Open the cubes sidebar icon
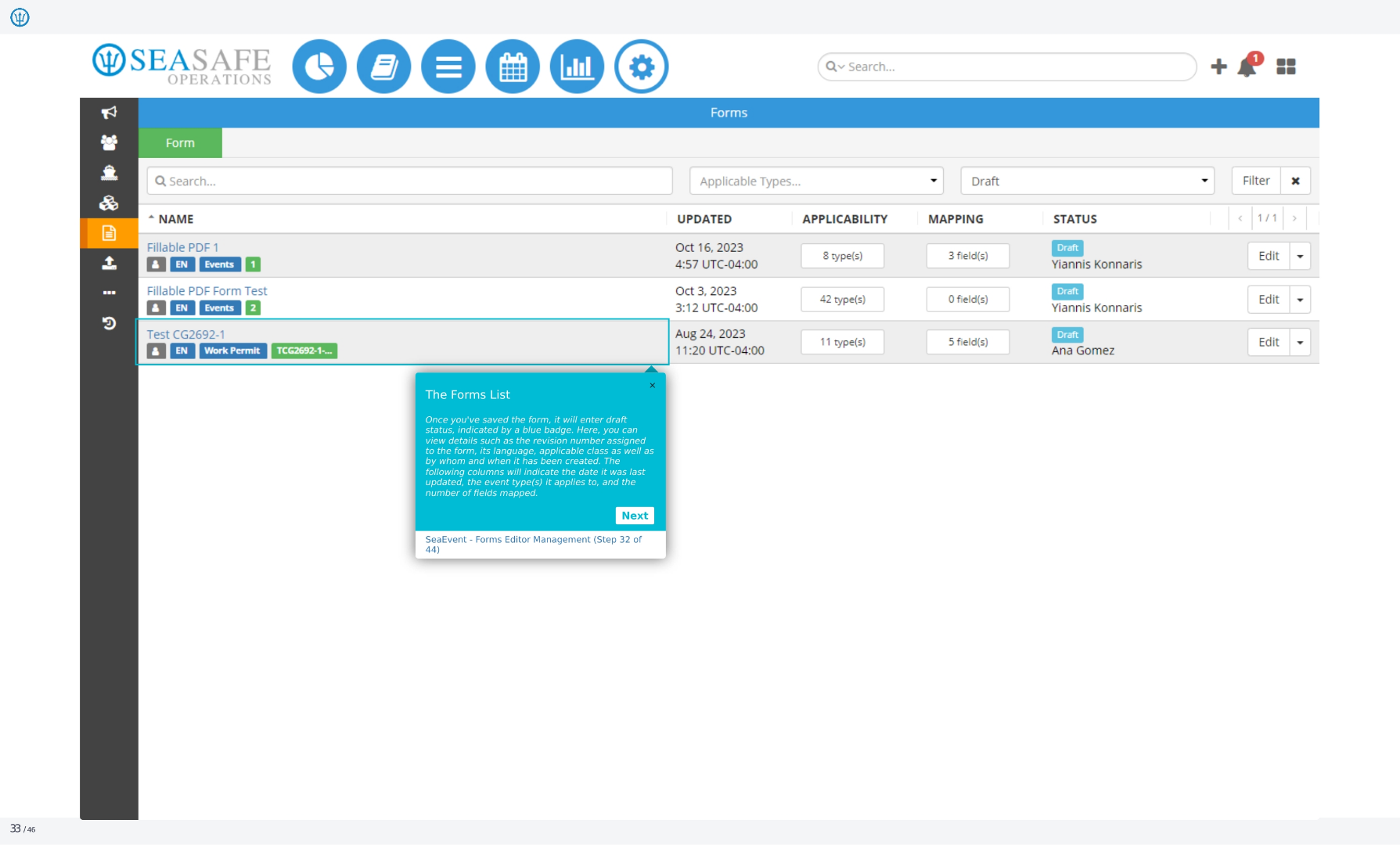The width and height of the screenshot is (1400, 845). tap(109, 203)
